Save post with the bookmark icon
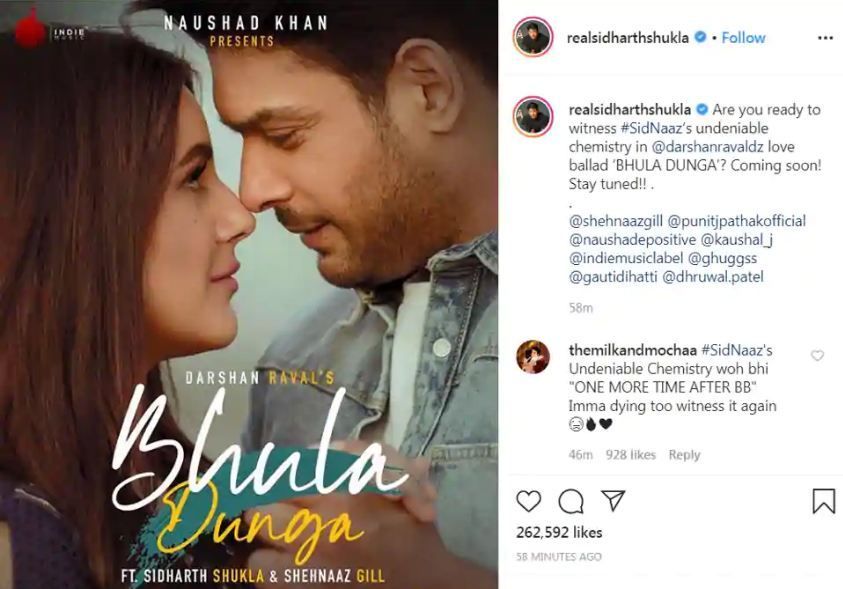The width and height of the screenshot is (843, 589). pyautogui.click(x=824, y=501)
